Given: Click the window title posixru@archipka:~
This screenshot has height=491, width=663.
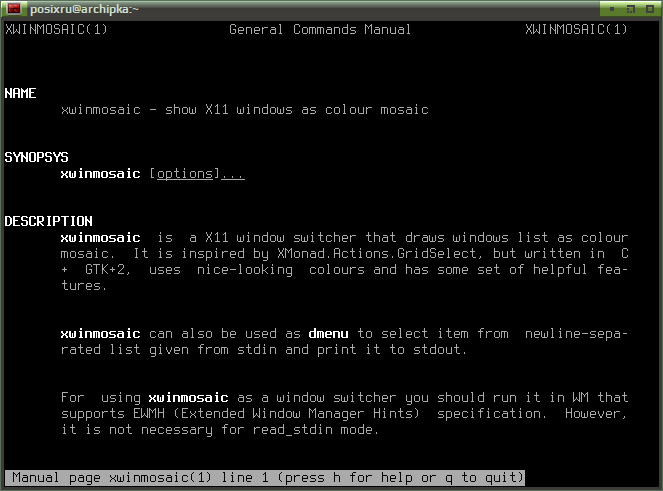Looking at the screenshot, I should (x=84, y=9).
